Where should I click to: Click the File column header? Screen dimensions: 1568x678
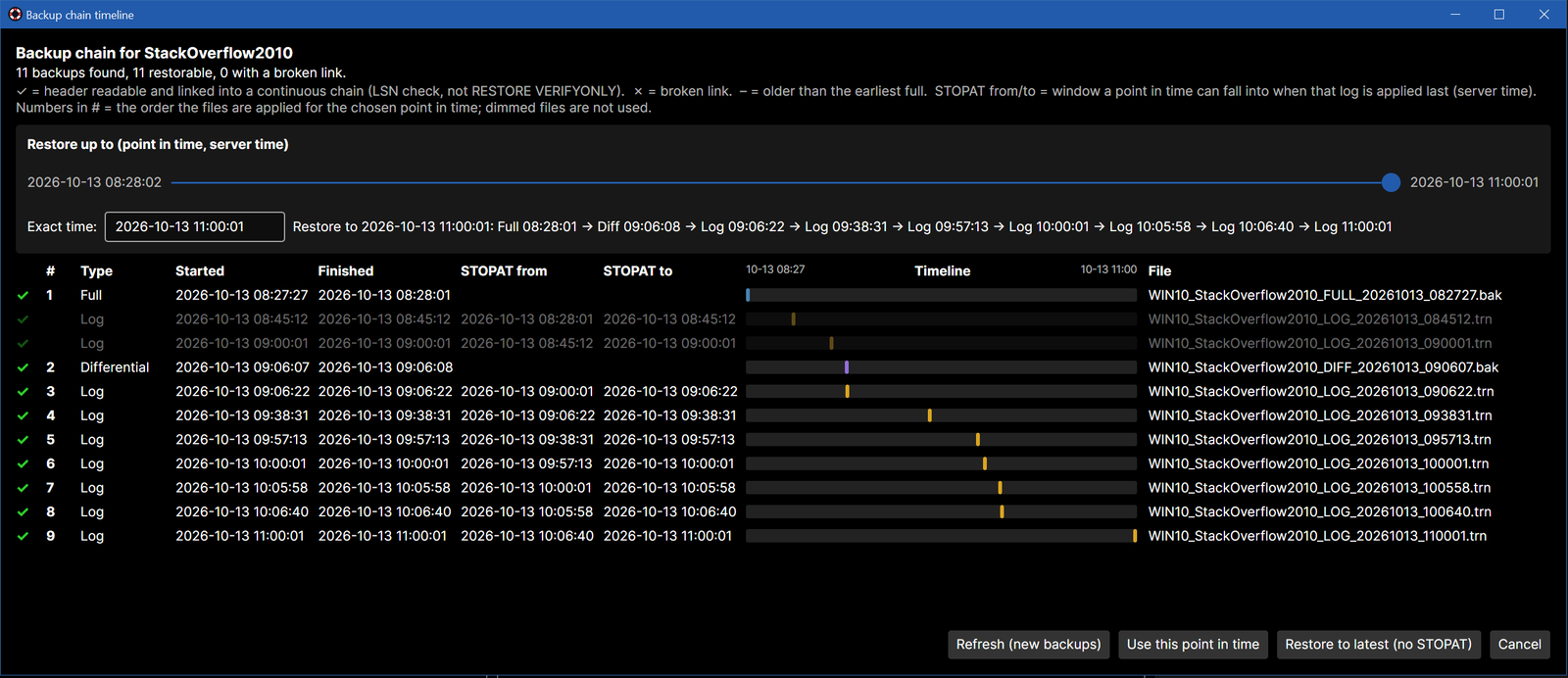pyautogui.click(x=1160, y=271)
